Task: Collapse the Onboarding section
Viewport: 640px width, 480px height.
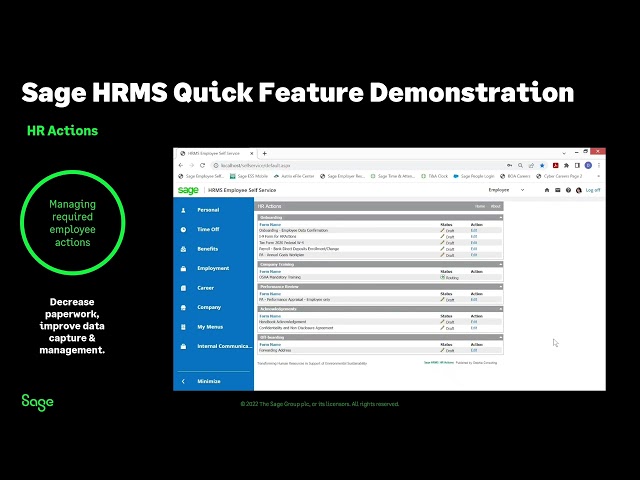Action: pos(501,218)
